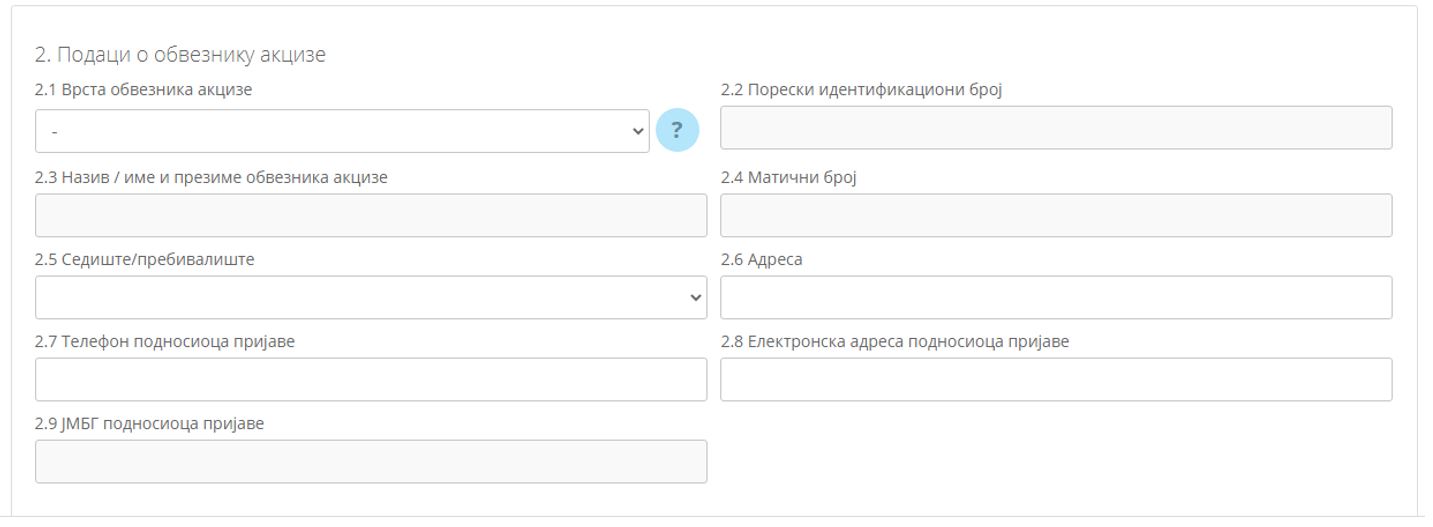Select the Телефон подносиоца пријаве field
Screen dimensions: 1433x527
pos(370,379)
